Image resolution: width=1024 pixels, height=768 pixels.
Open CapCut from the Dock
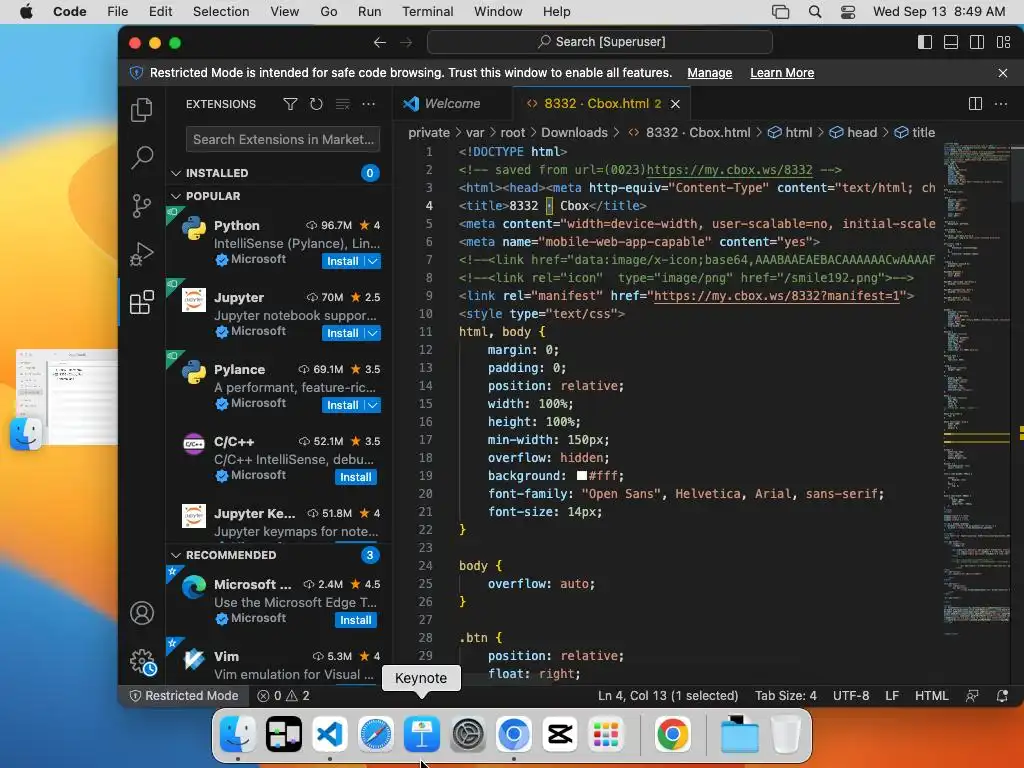560,734
